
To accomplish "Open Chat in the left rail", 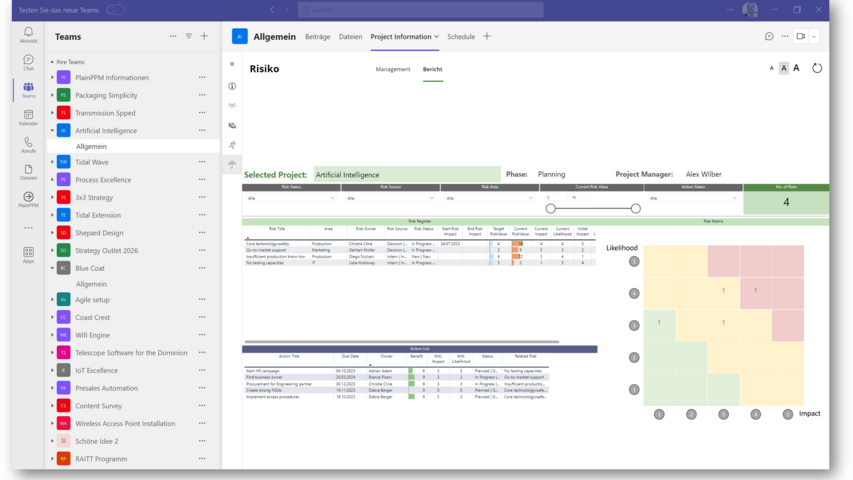I will coord(28,61).
